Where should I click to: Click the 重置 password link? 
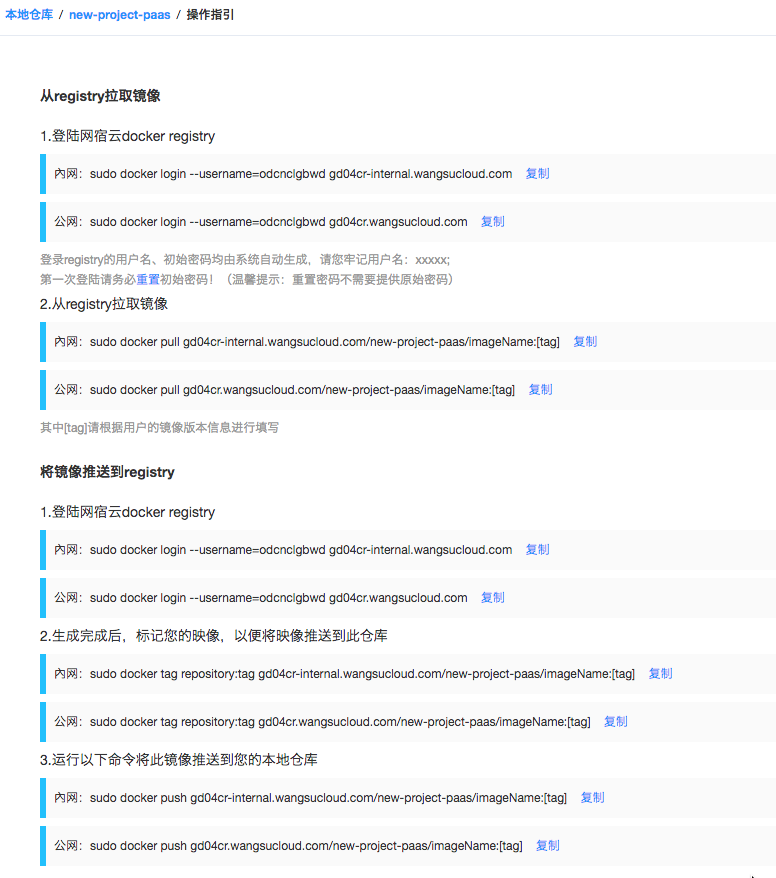coord(148,279)
